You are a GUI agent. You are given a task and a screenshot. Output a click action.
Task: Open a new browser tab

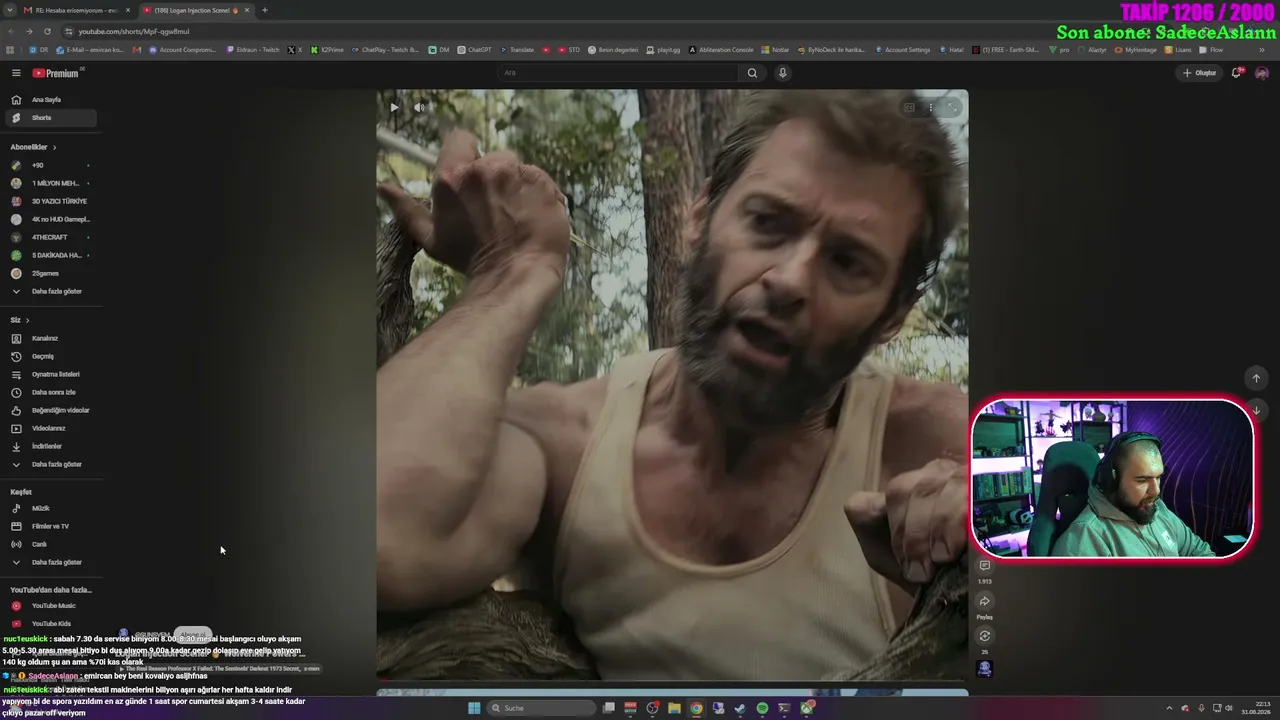click(x=265, y=10)
